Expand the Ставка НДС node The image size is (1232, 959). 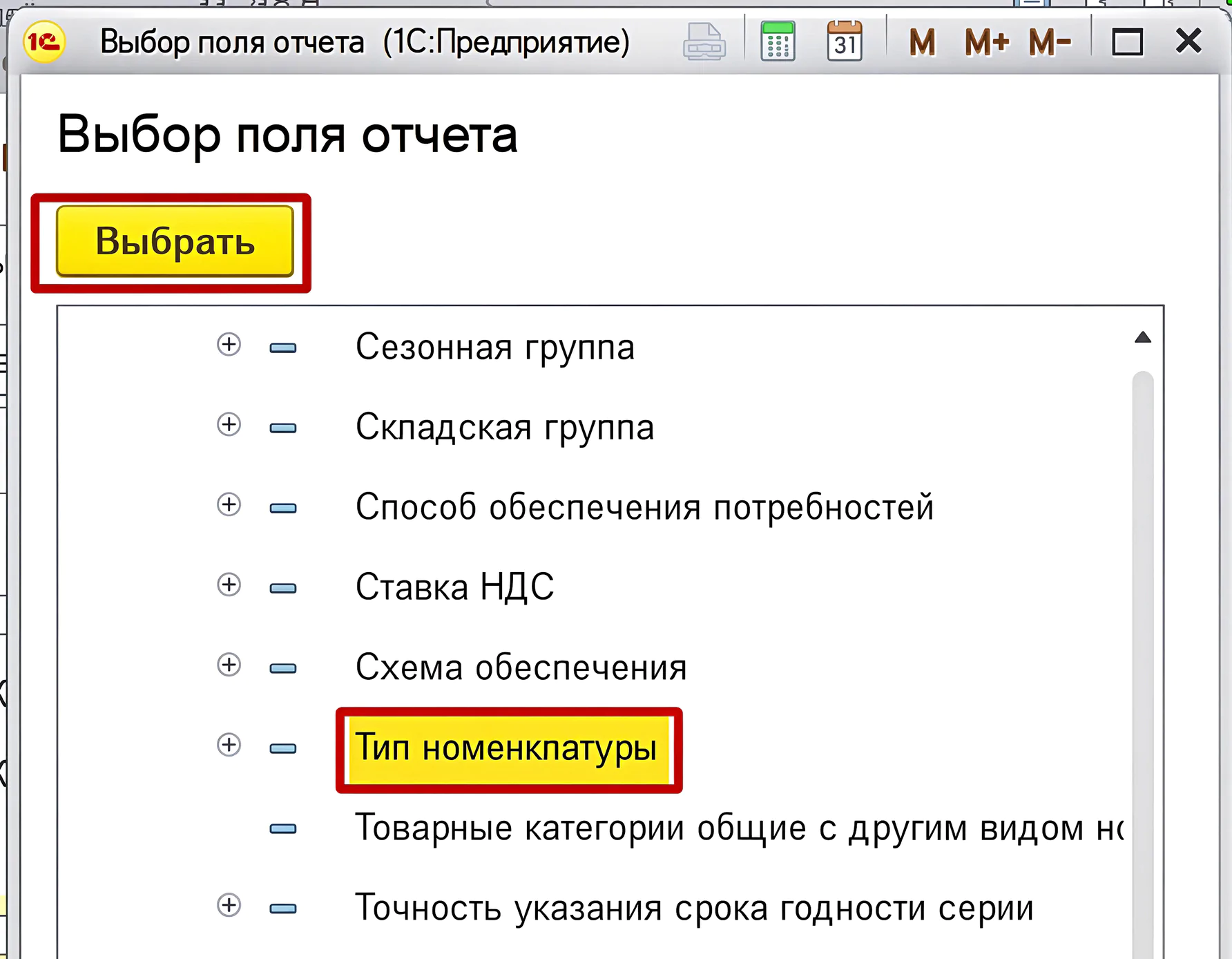[x=229, y=585]
